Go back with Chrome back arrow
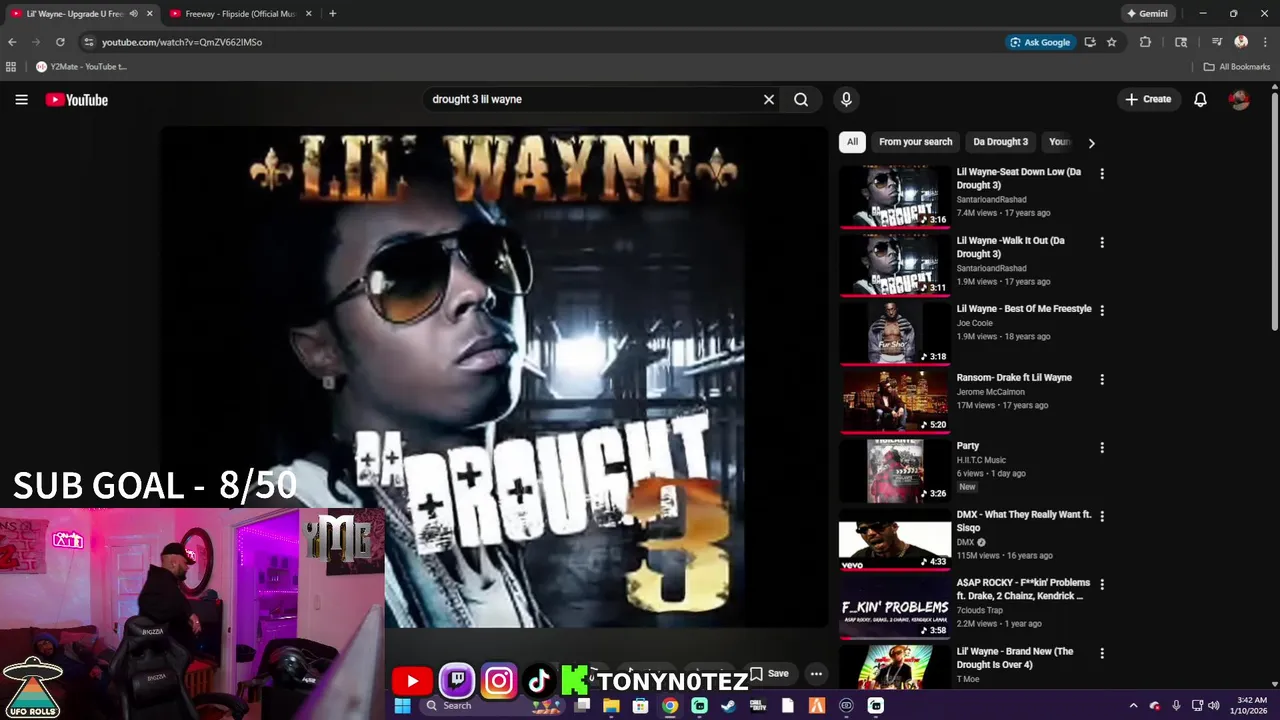Viewport: 1280px width, 720px height. point(12,42)
